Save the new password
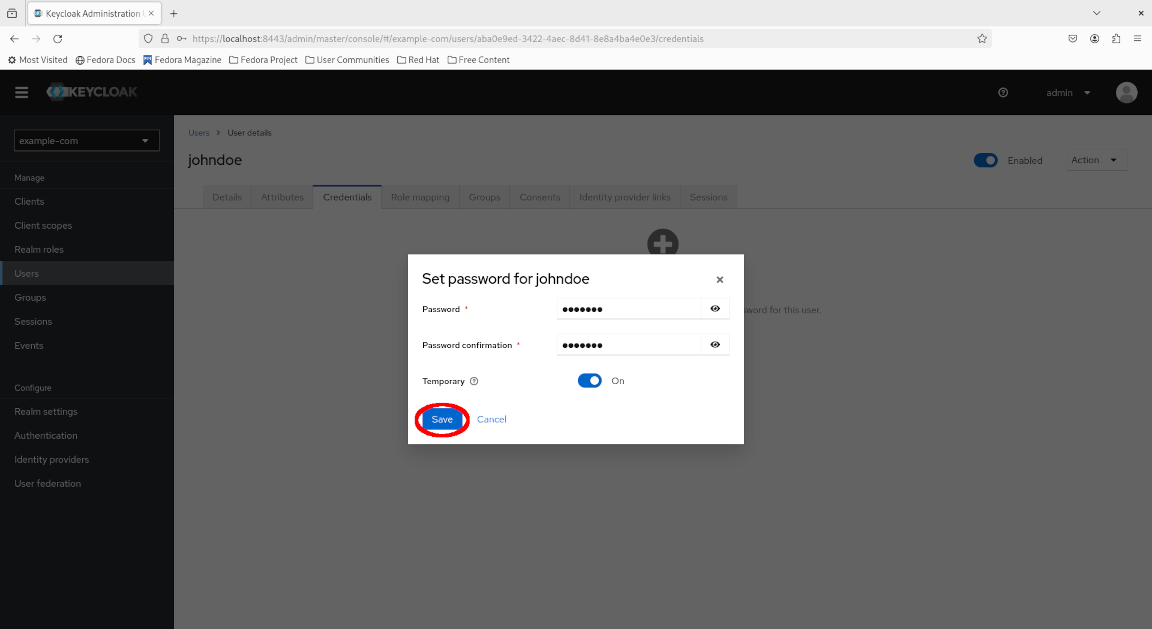Screen dimensions: 1152x629 point(442,420)
